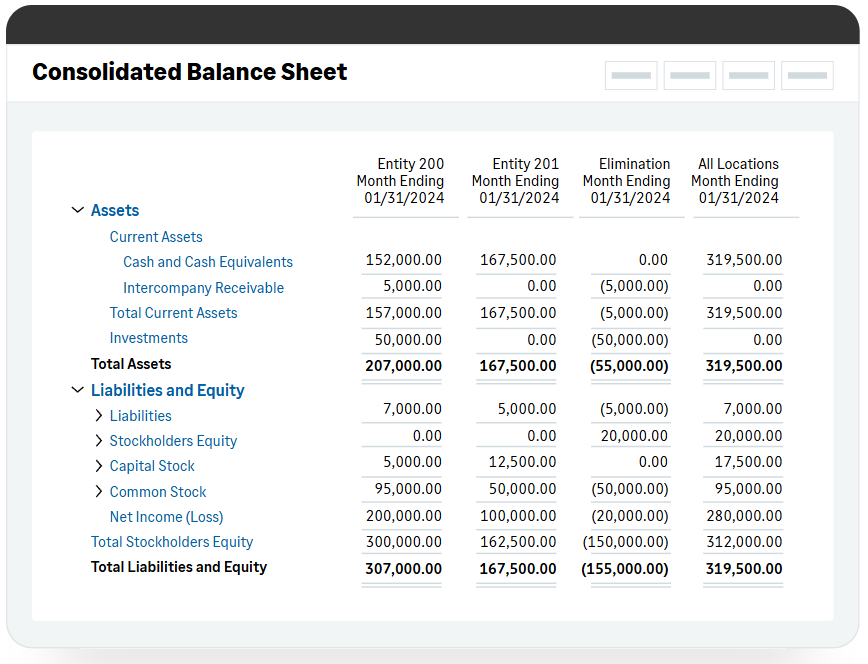The height and width of the screenshot is (664, 868).
Task: Click Entity 200 Total Current Assets 157,000.00
Action: [404, 313]
